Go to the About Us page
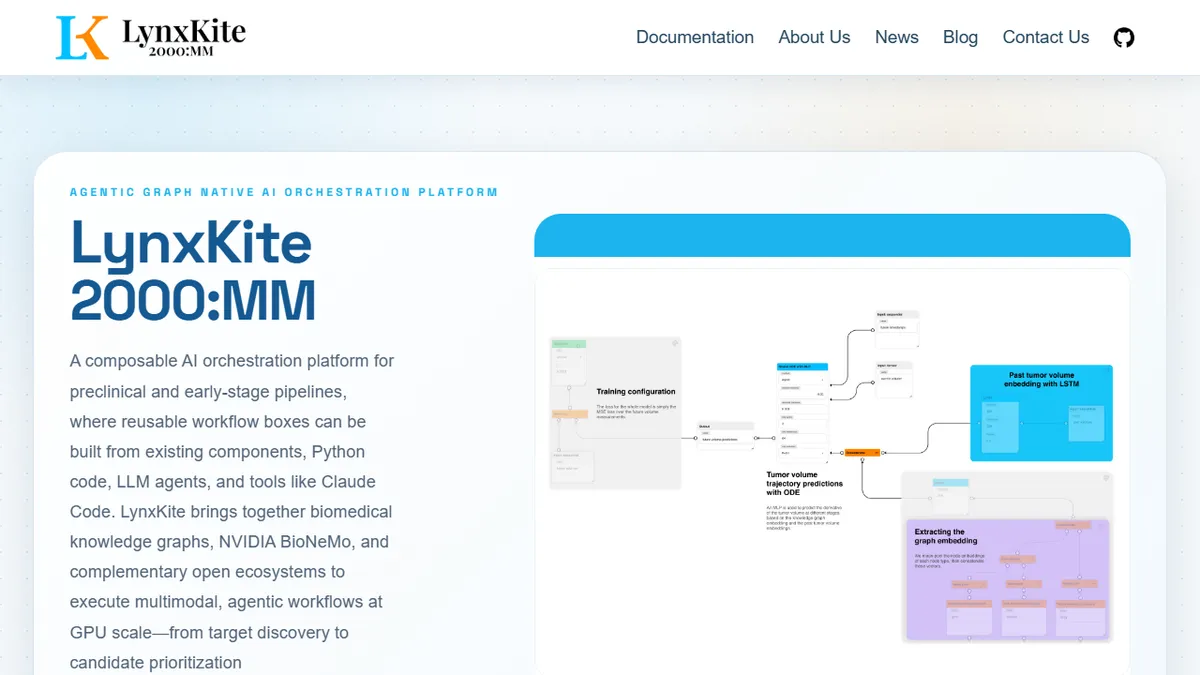This screenshot has height=675, width=1200. tap(814, 37)
